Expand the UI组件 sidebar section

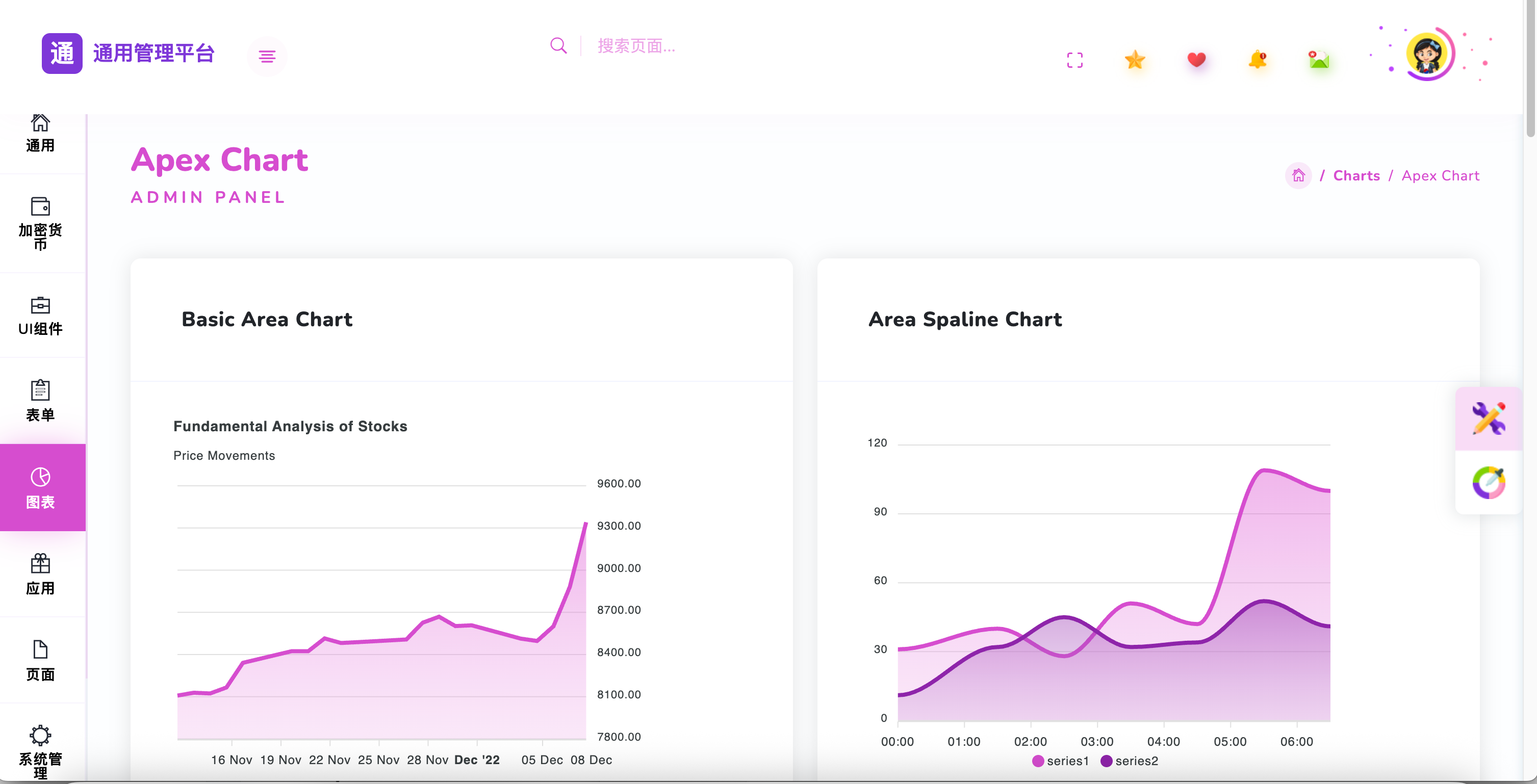[x=41, y=316]
